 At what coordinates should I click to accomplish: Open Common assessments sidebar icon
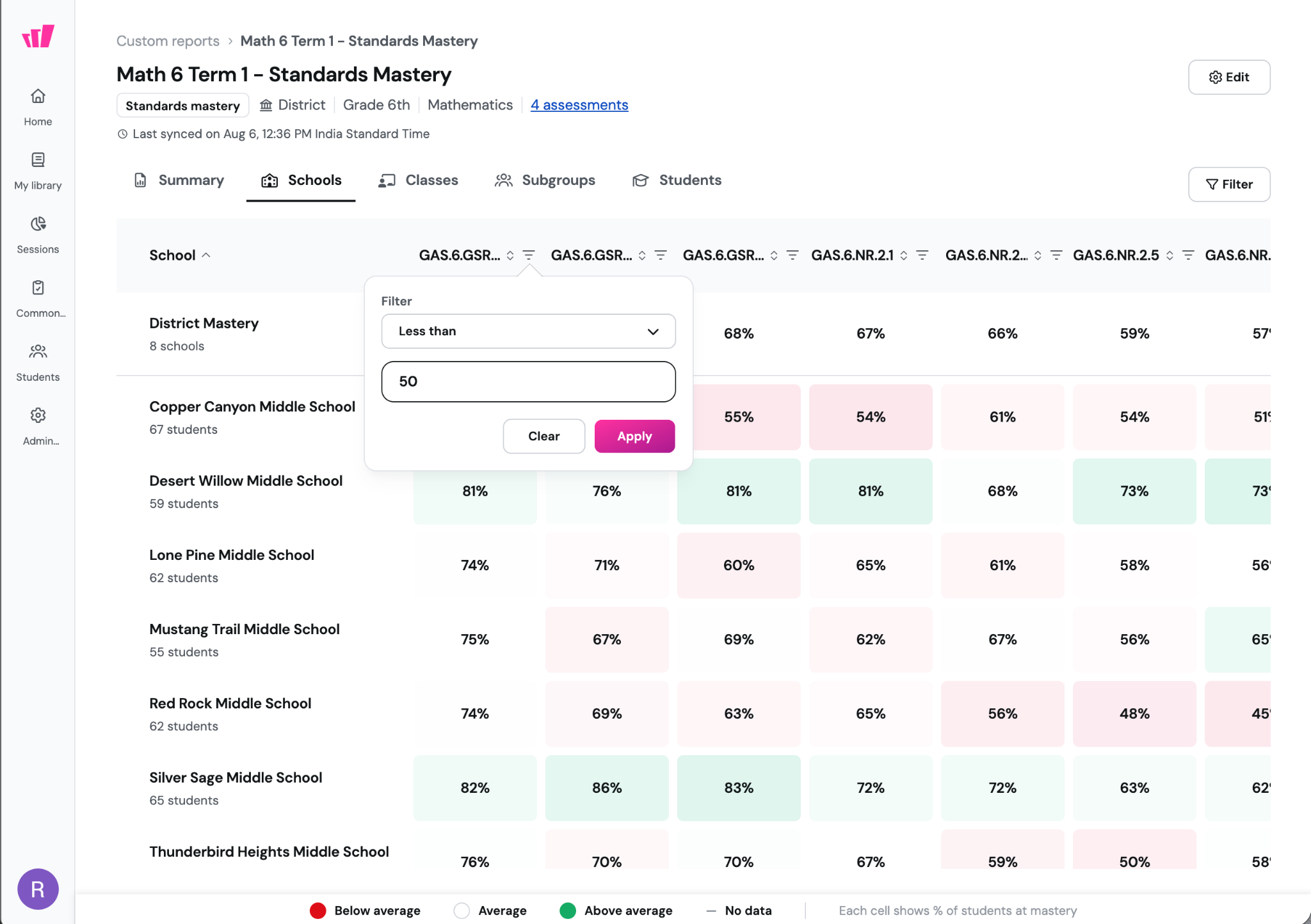[x=38, y=299]
